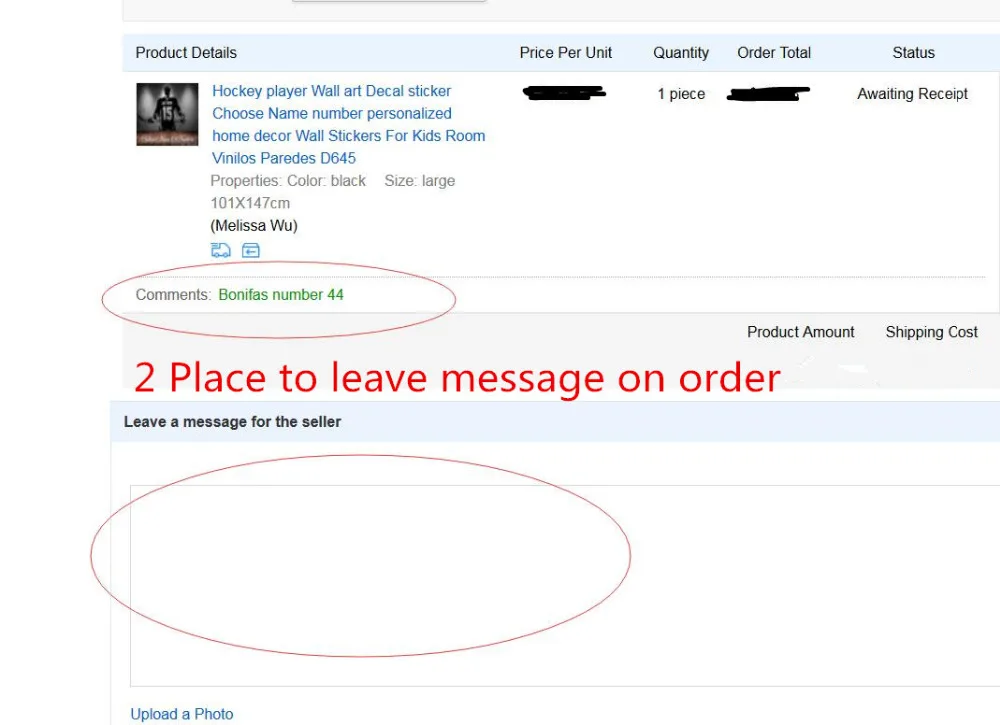Focus the seller message text box
The width and height of the screenshot is (1000, 725).
tap(565, 585)
